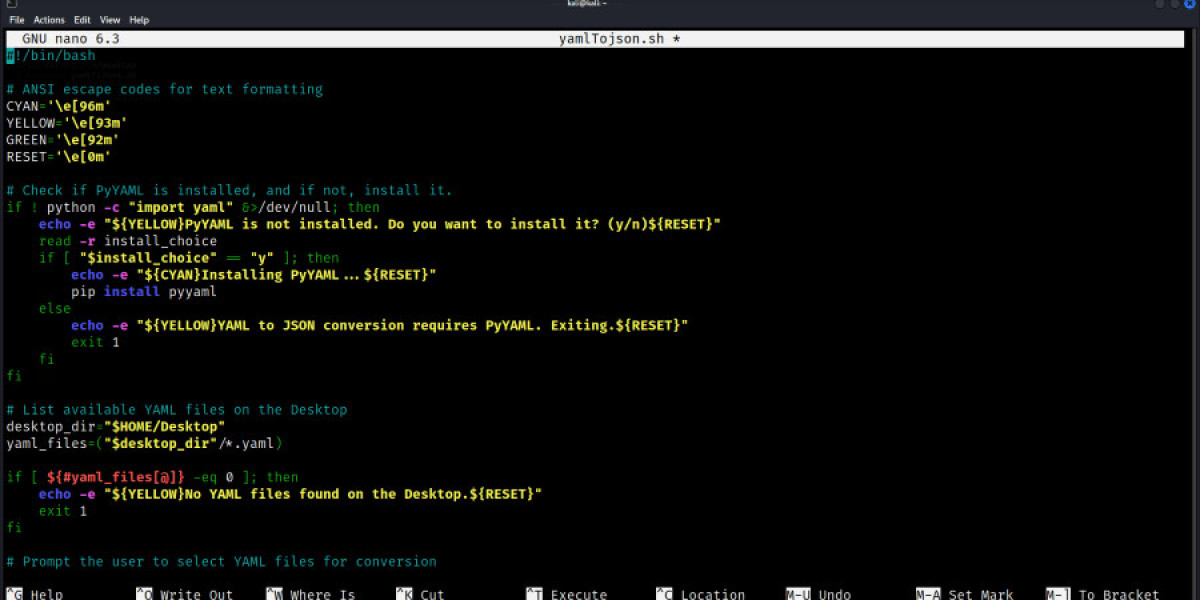
Task: Click Set Mark in the nano shortcut bar
Action: (x=967, y=592)
